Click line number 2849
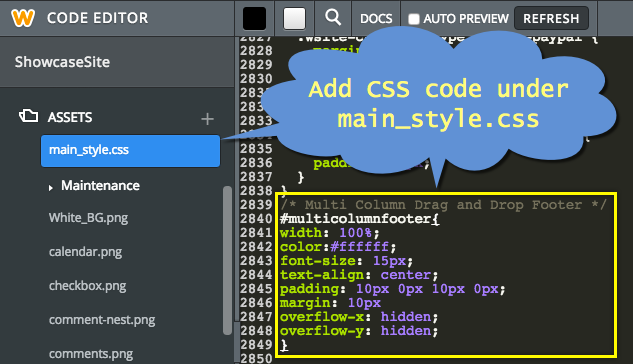Viewport: 633px width, 364px height. point(256,345)
